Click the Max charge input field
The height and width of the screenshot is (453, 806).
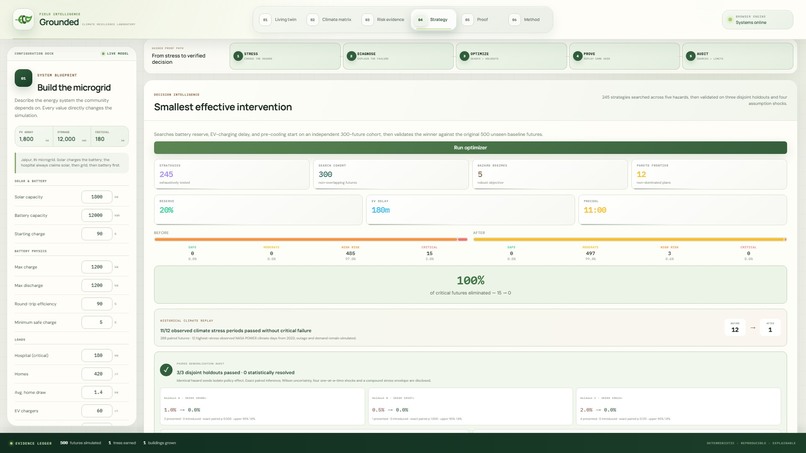(97, 267)
